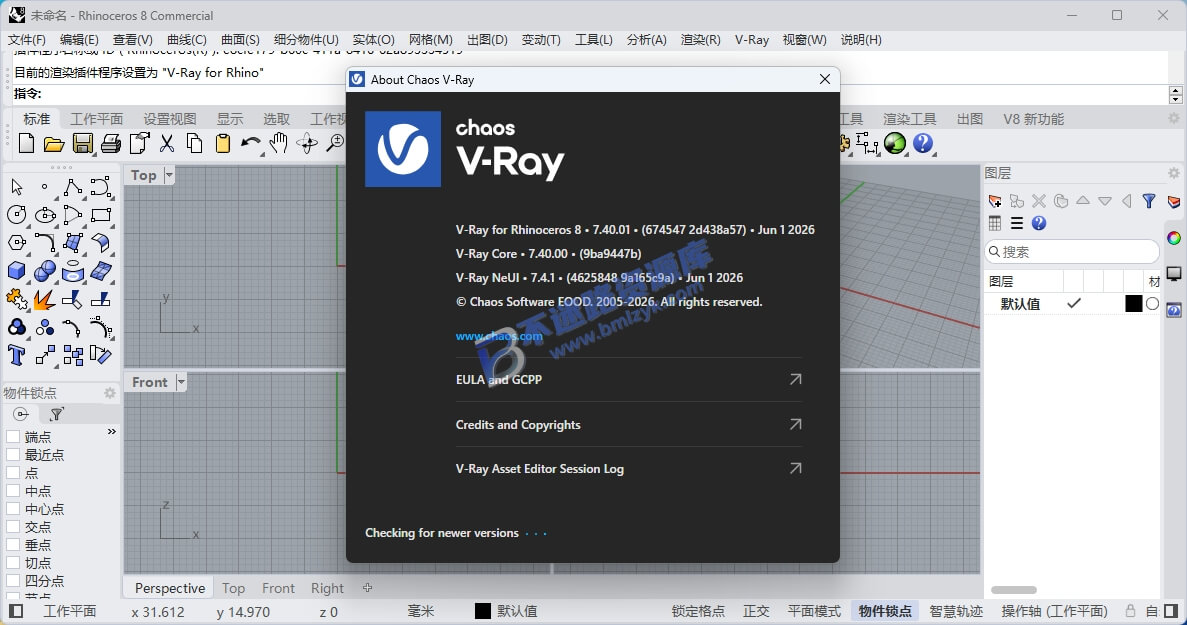Click the Copy icon in the toolbar
Viewport: 1187px width, 625px height.
click(x=195, y=143)
